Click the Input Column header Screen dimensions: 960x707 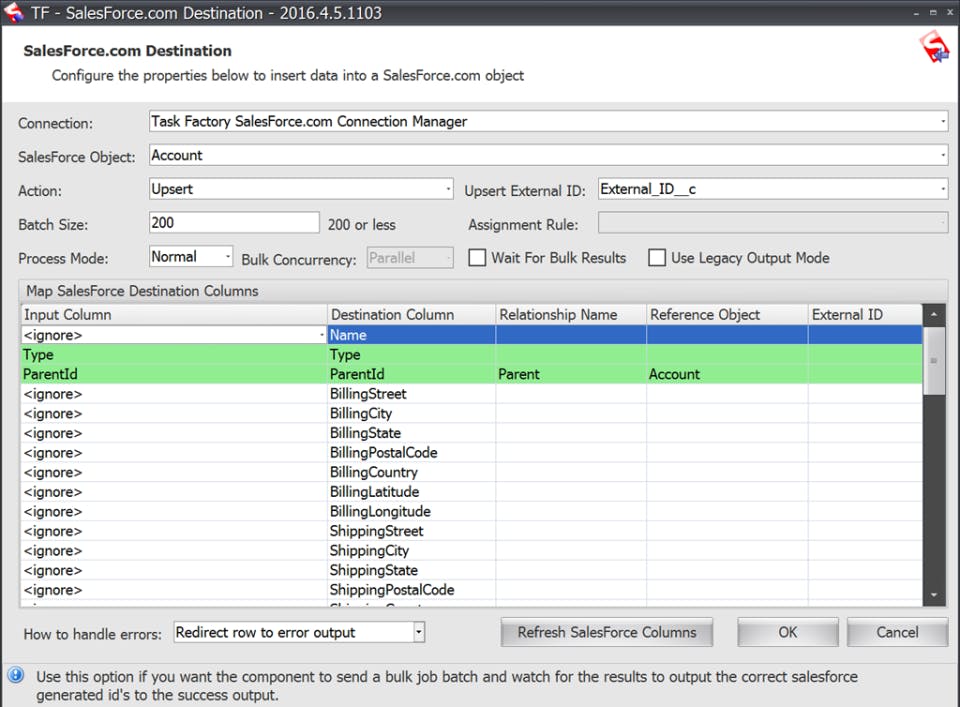pyautogui.click(x=174, y=315)
